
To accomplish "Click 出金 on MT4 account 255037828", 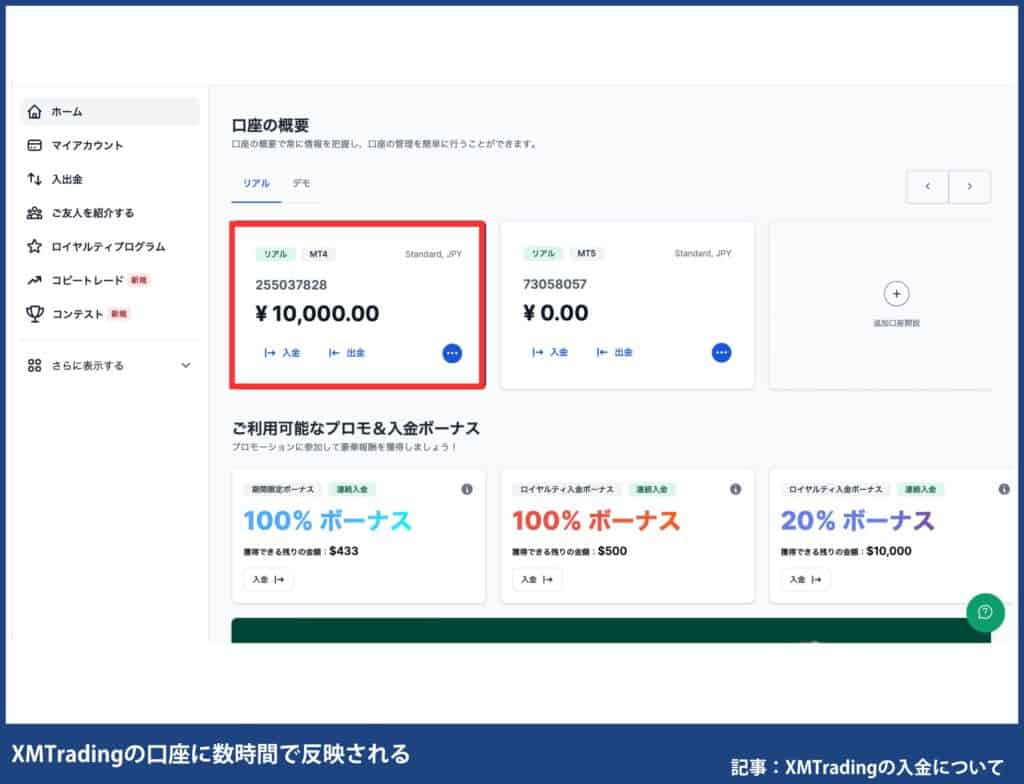I will (347, 353).
